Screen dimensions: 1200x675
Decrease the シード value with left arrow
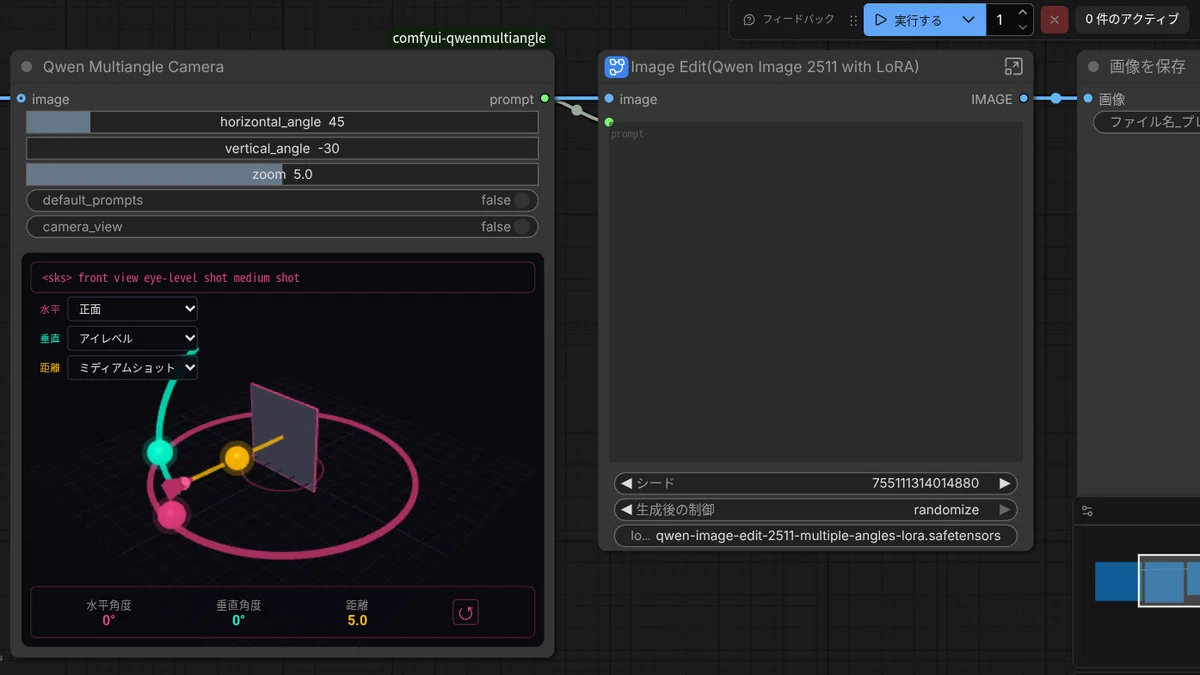pyautogui.click(x=627, y=483)
